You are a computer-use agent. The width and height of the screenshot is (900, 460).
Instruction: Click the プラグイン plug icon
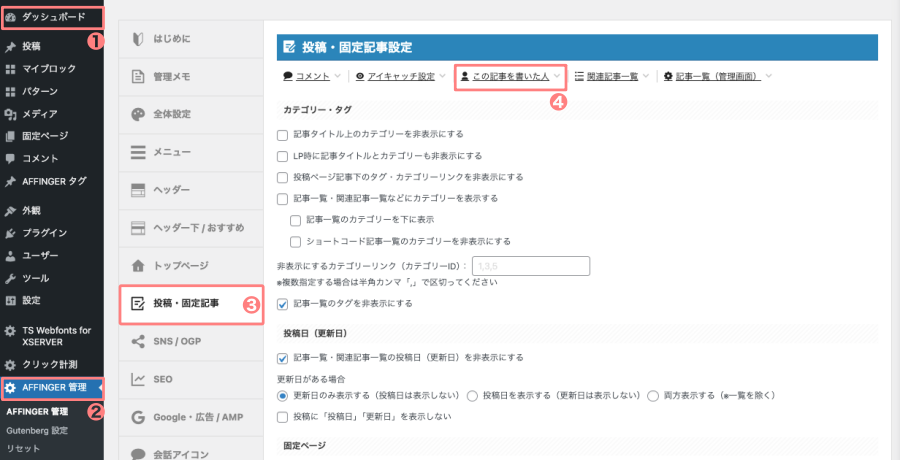pyautogui.click(x=11, y=233)
